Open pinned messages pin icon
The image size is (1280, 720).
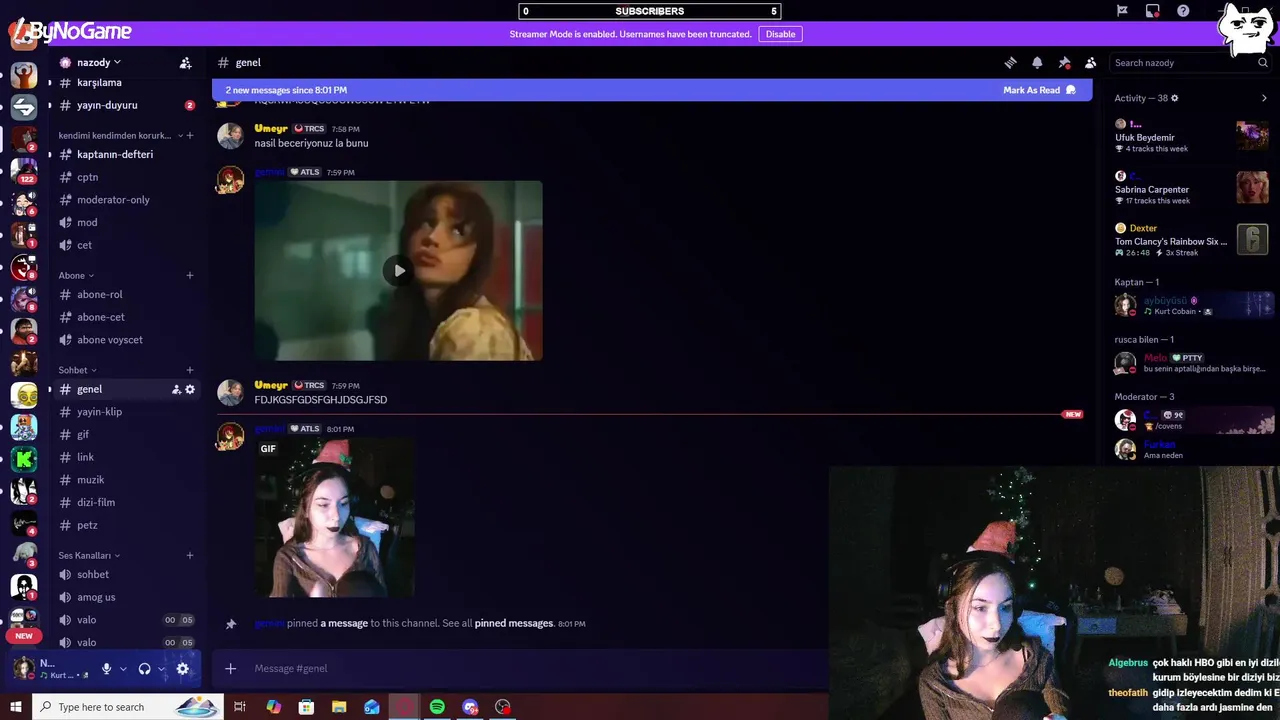(x=1064, y=62)
